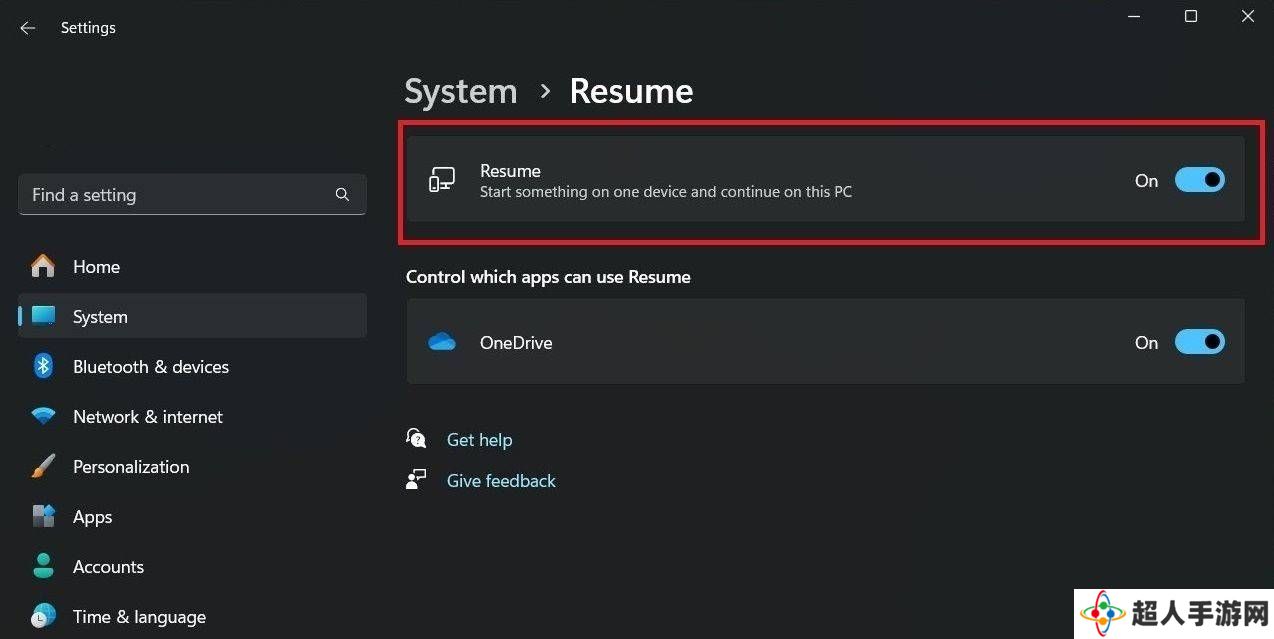Click the Personalization paintbrush icon
Image resolution: width=1274 pixels, height=639 pixels.
pyautogui.click(x=43, y=466)
